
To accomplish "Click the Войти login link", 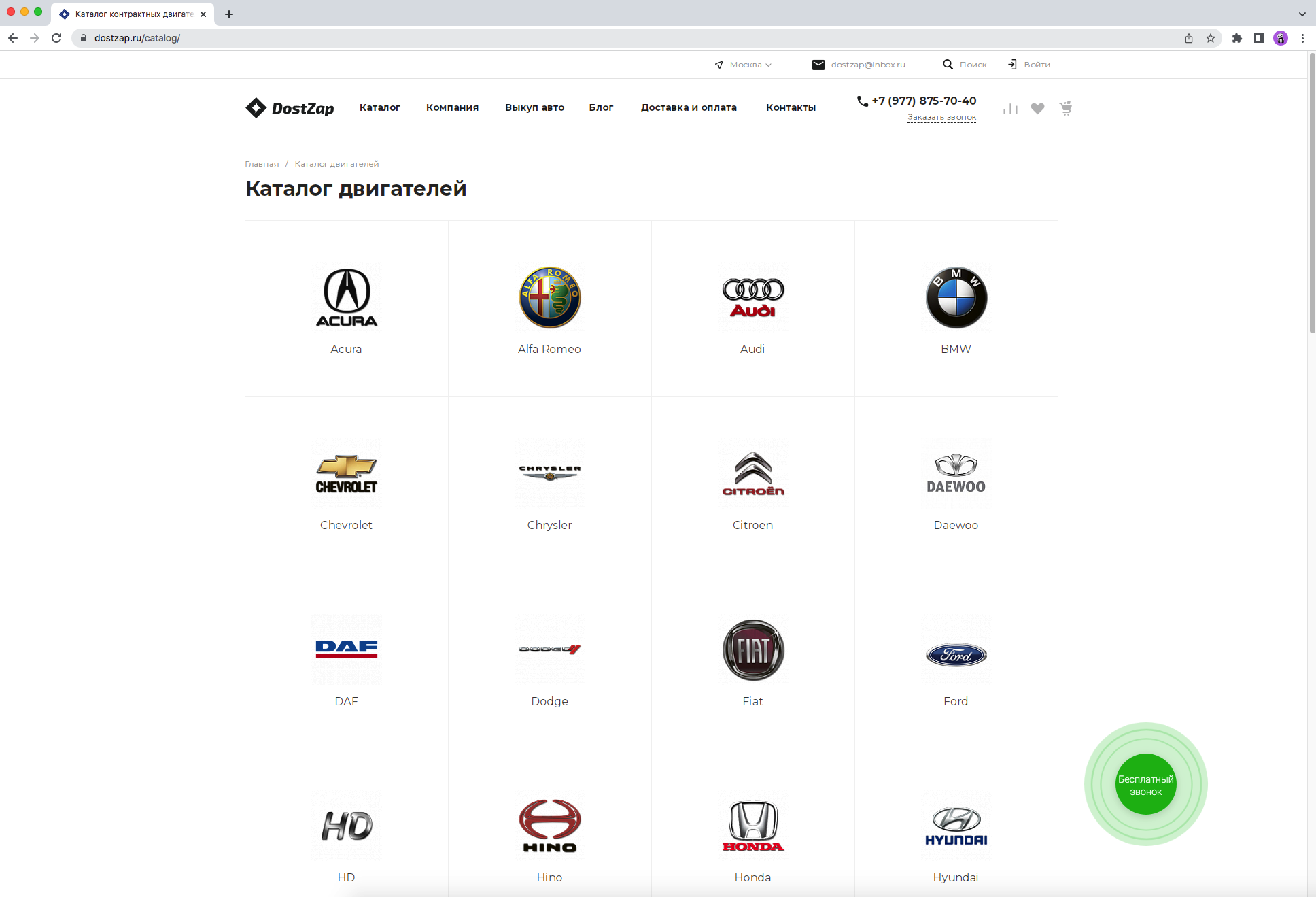I will click(1037, 65).
